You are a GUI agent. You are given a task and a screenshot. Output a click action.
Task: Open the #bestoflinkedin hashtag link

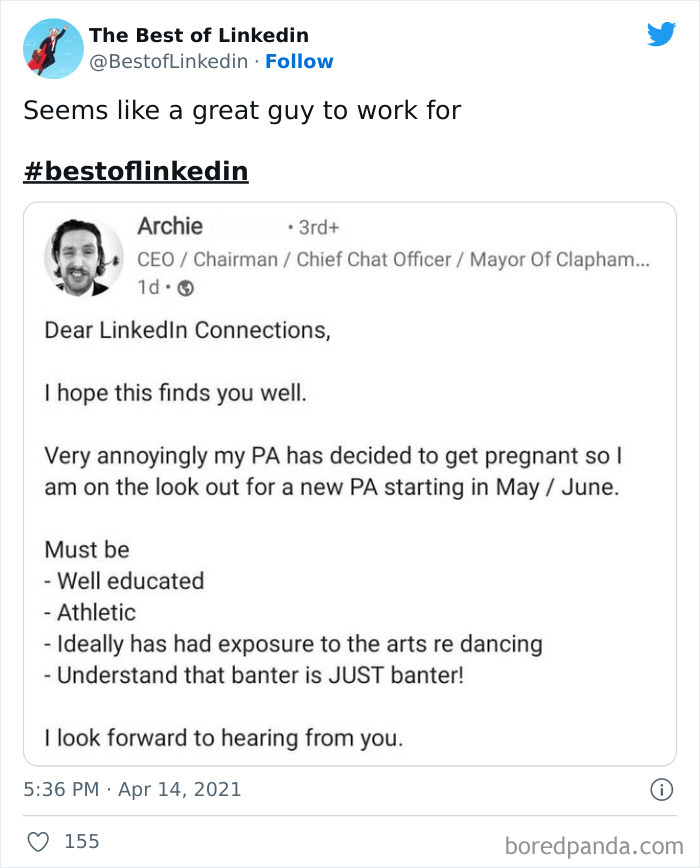click(x=135, y=170)
